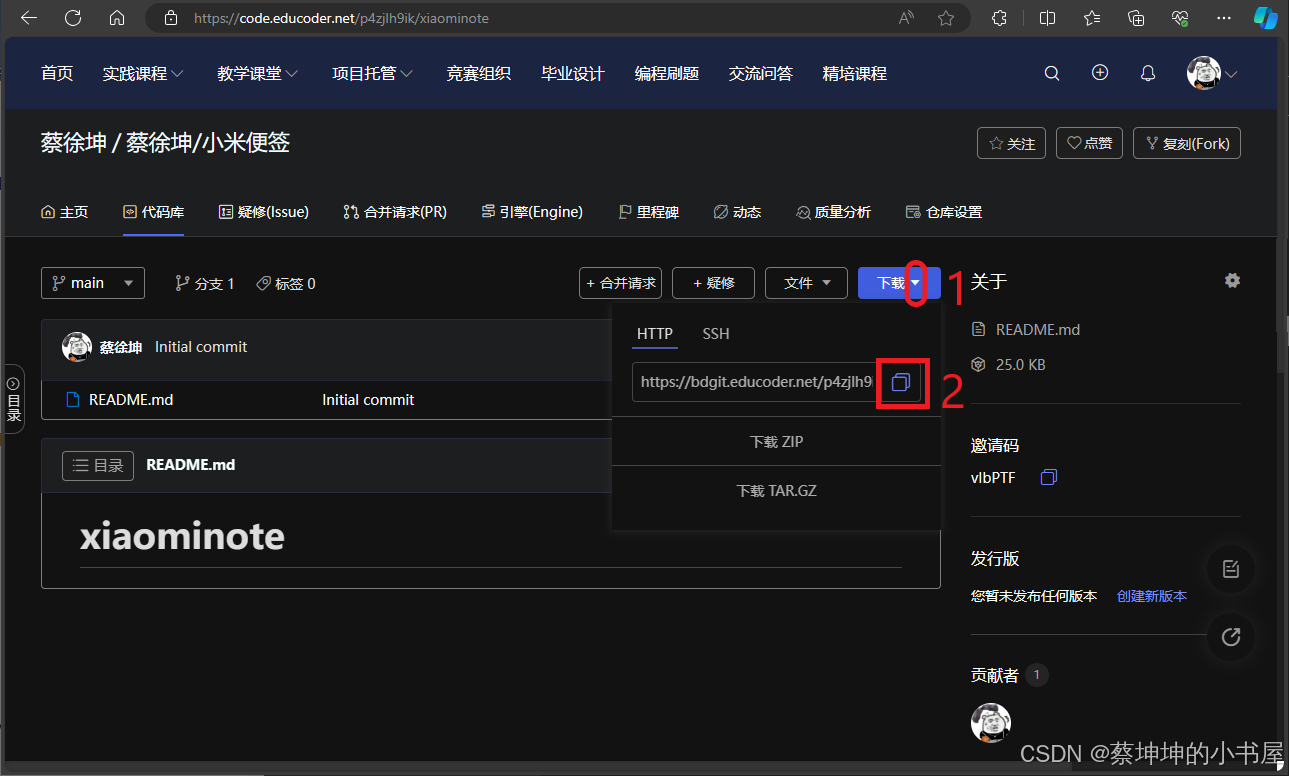Open README.md link in the 关于 sidebar
This screenshot has height=776, width=1289.
1038,329
